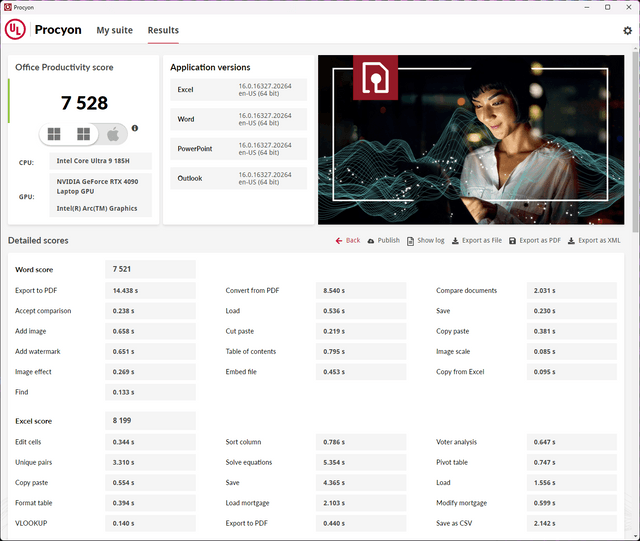This screenshot has width=640, height=541.
Task: Click the Back link text
Action: pyautogui.click(x=353, y=240)
